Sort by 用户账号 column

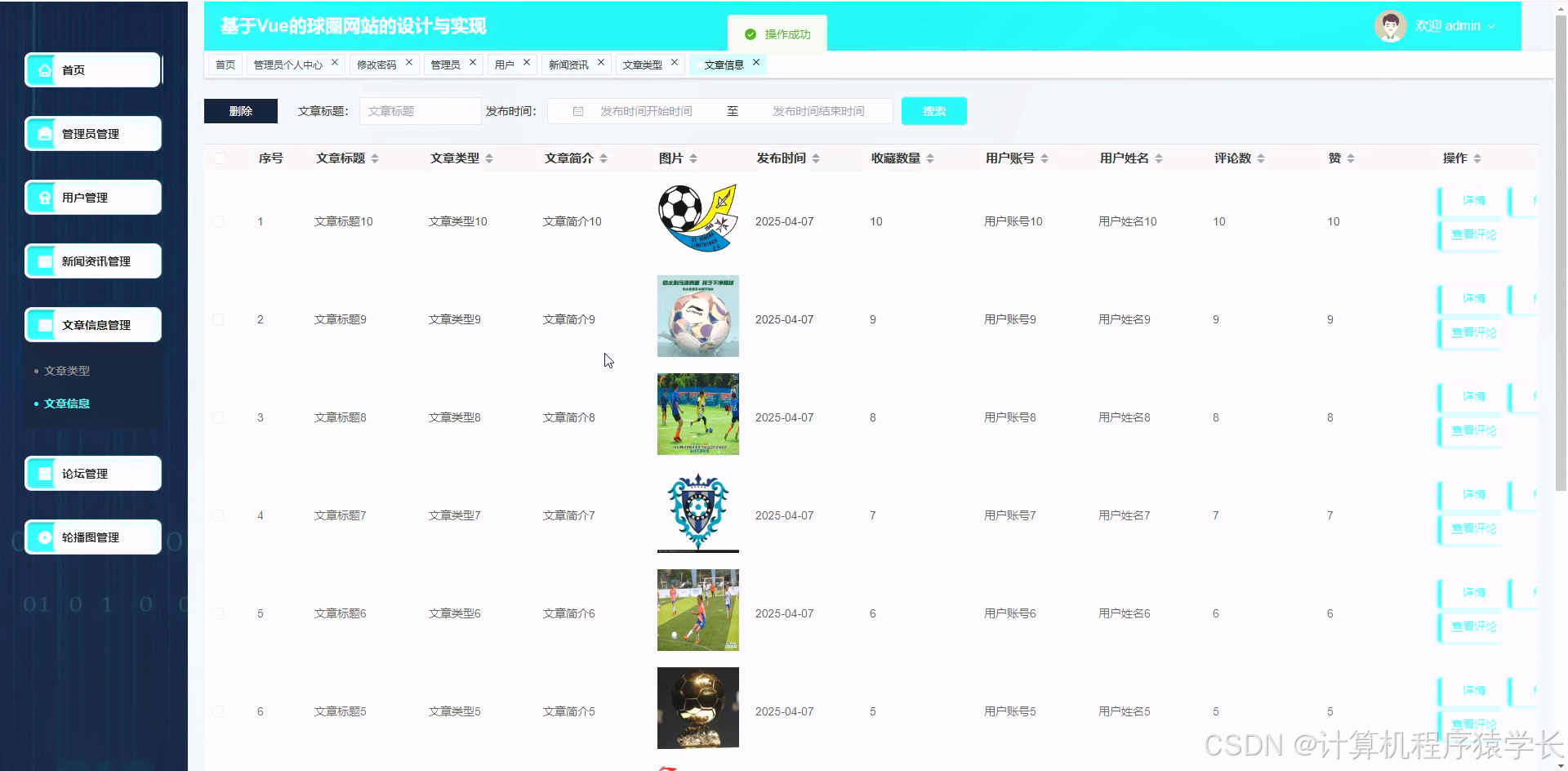1045,158
